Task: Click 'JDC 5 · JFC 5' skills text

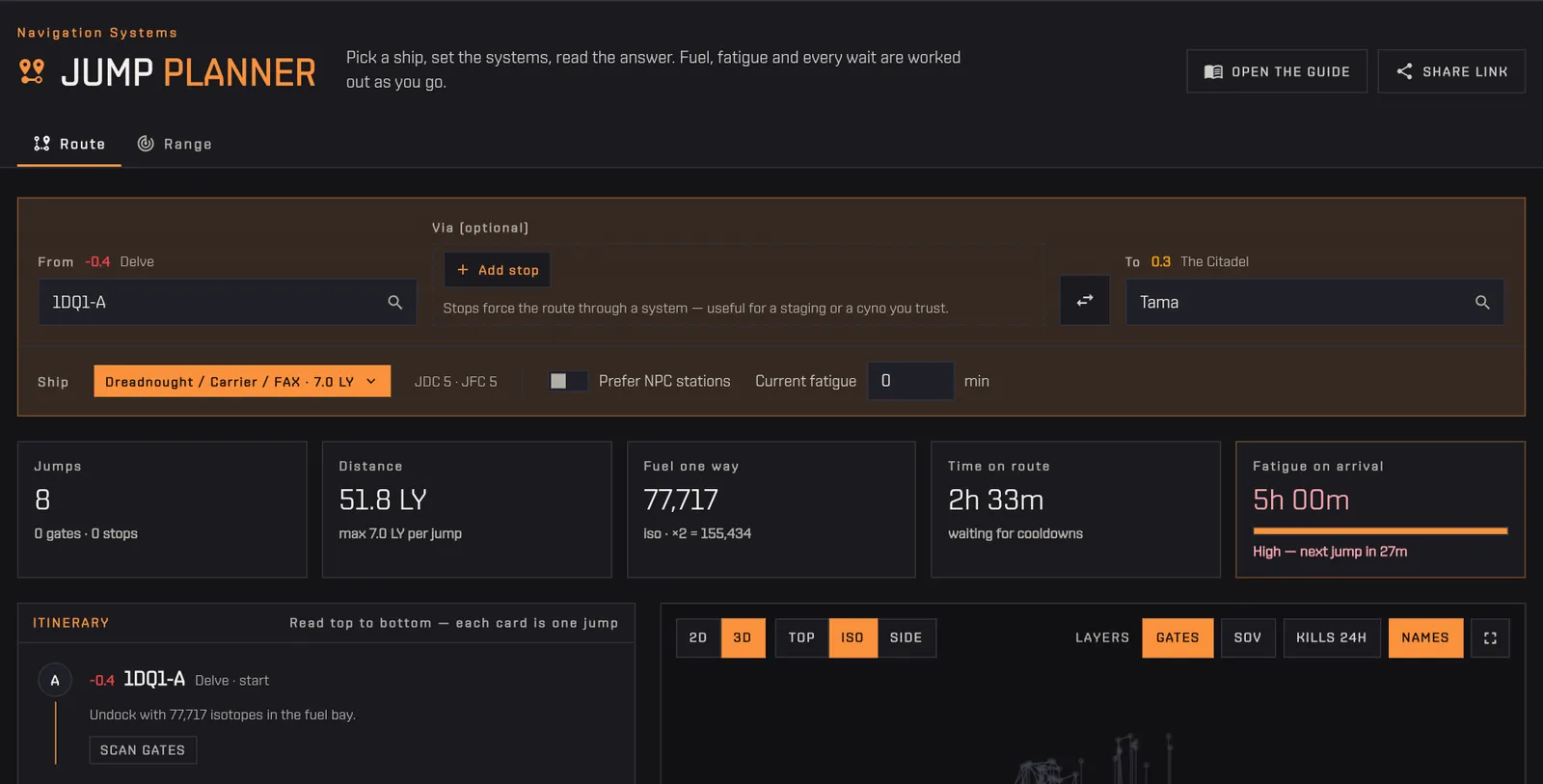Action: (x=456, y=382)
